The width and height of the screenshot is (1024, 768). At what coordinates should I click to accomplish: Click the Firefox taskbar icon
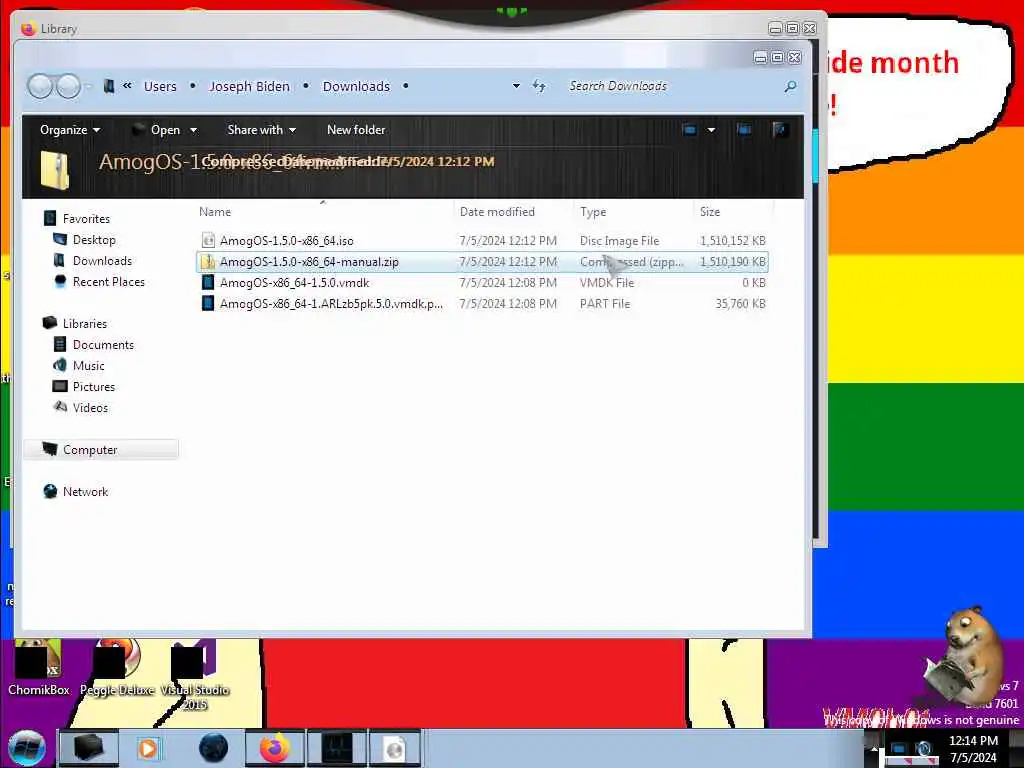(x=275, y=748)
